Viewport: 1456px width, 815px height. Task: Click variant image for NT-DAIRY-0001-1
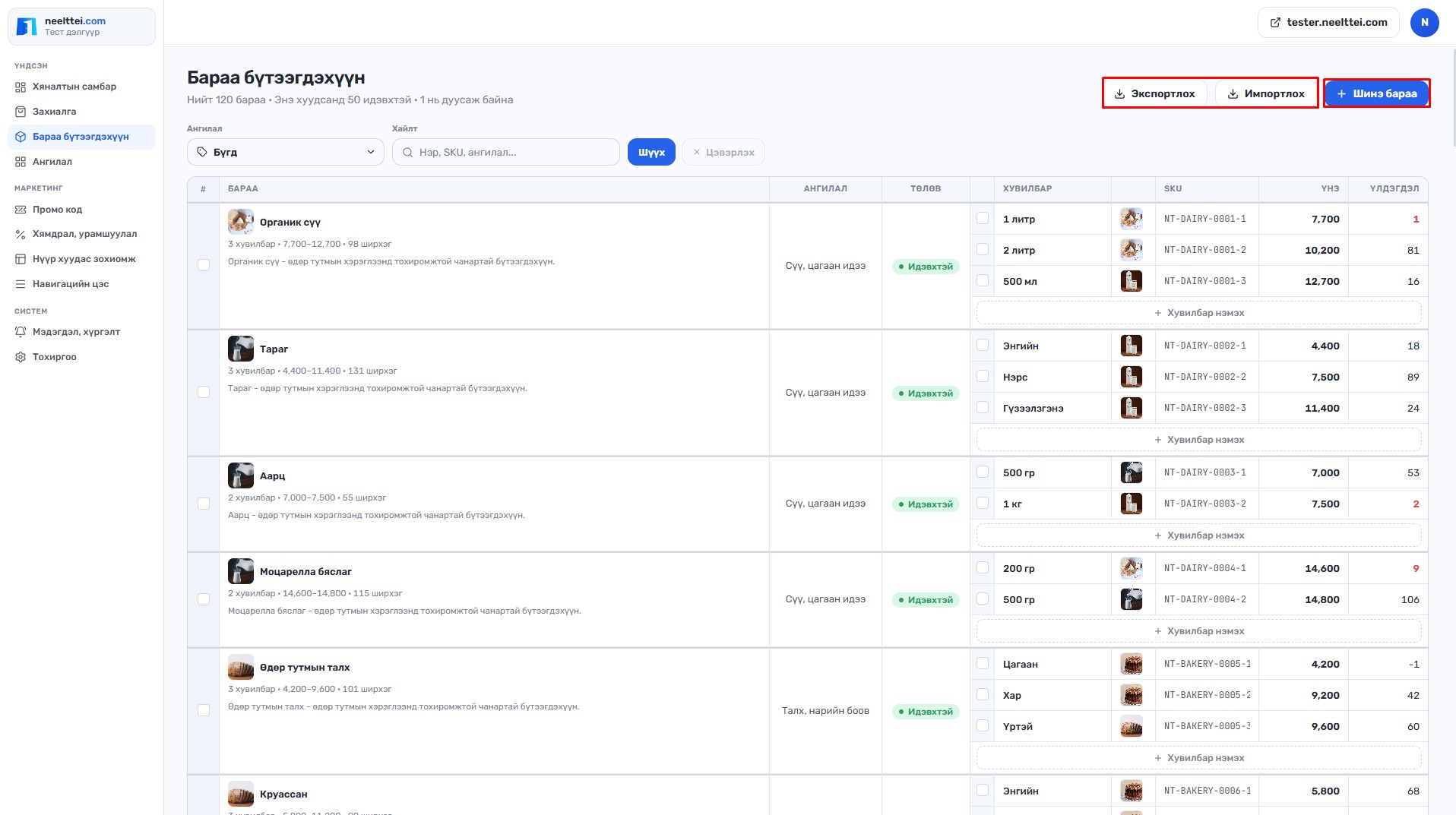click(1132, 219)
